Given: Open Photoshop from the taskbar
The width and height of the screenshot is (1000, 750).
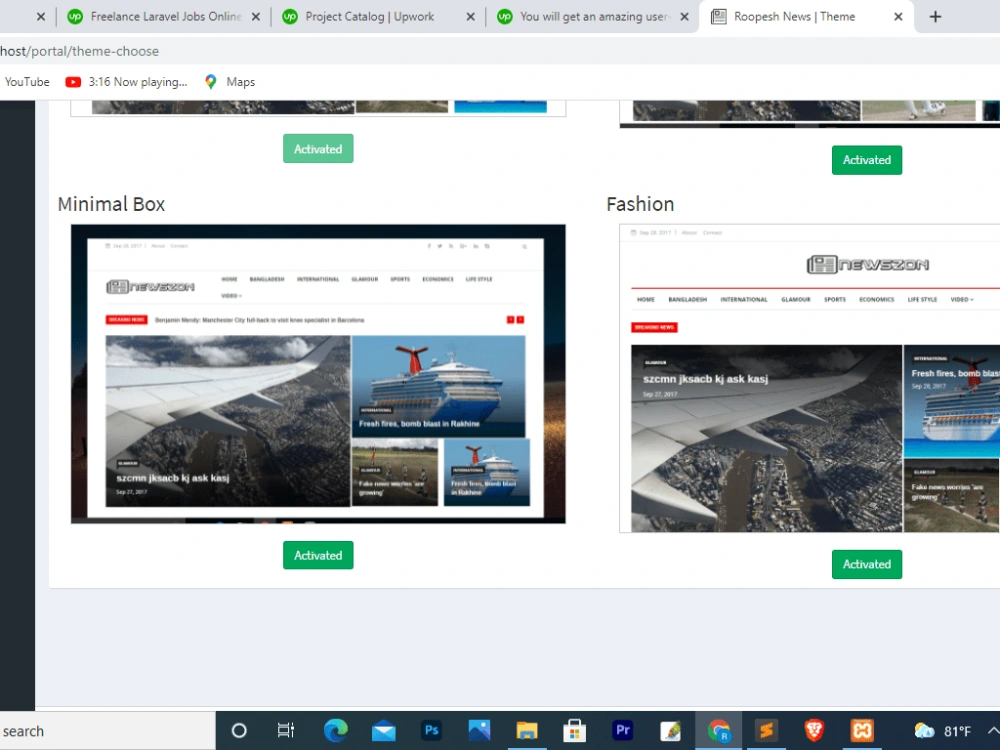Looking at the screenshot, I should pos(431,731).
